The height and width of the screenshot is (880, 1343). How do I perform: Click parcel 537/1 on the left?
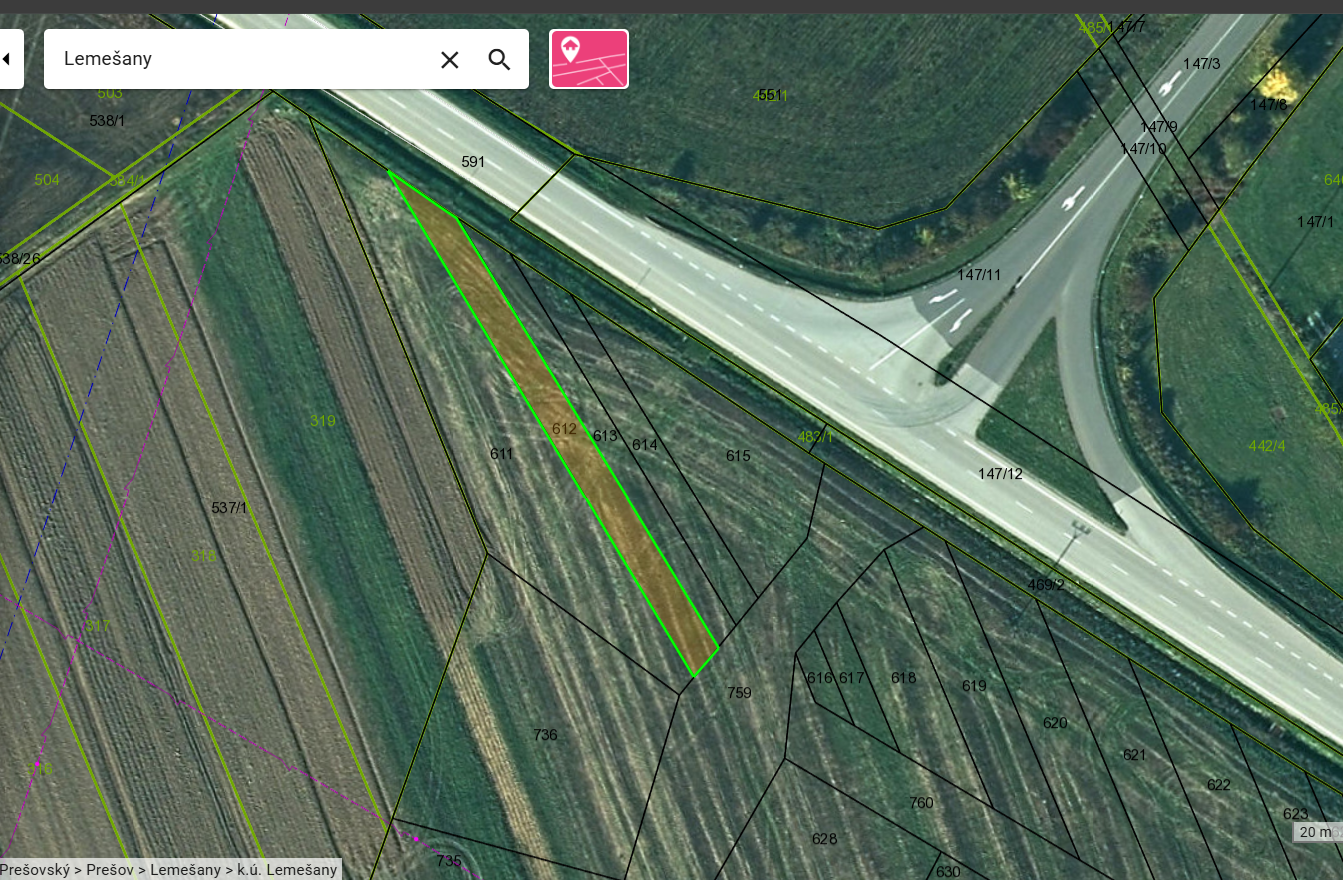click(230, 506)
